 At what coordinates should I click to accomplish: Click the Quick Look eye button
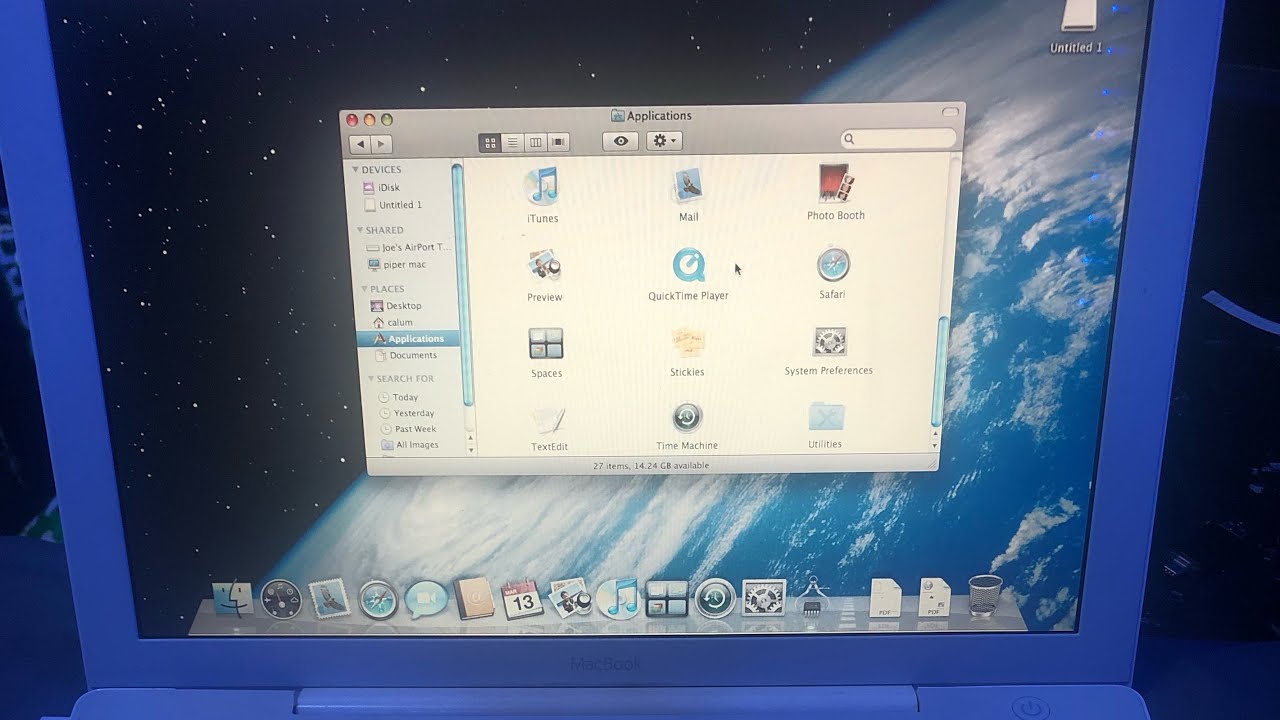(x=620, y=141)
